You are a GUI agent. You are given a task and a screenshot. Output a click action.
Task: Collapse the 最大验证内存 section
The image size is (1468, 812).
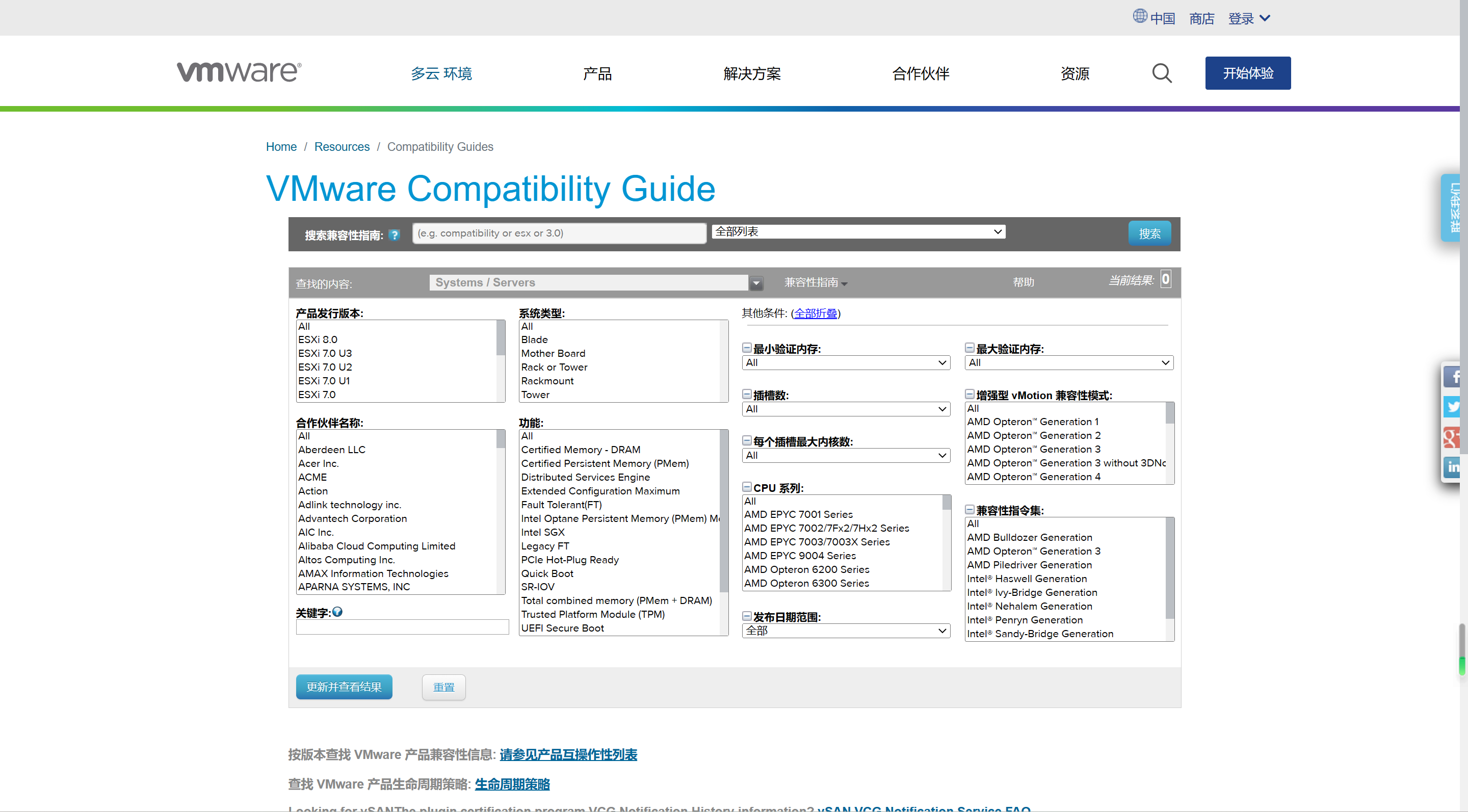pos(969,348)
